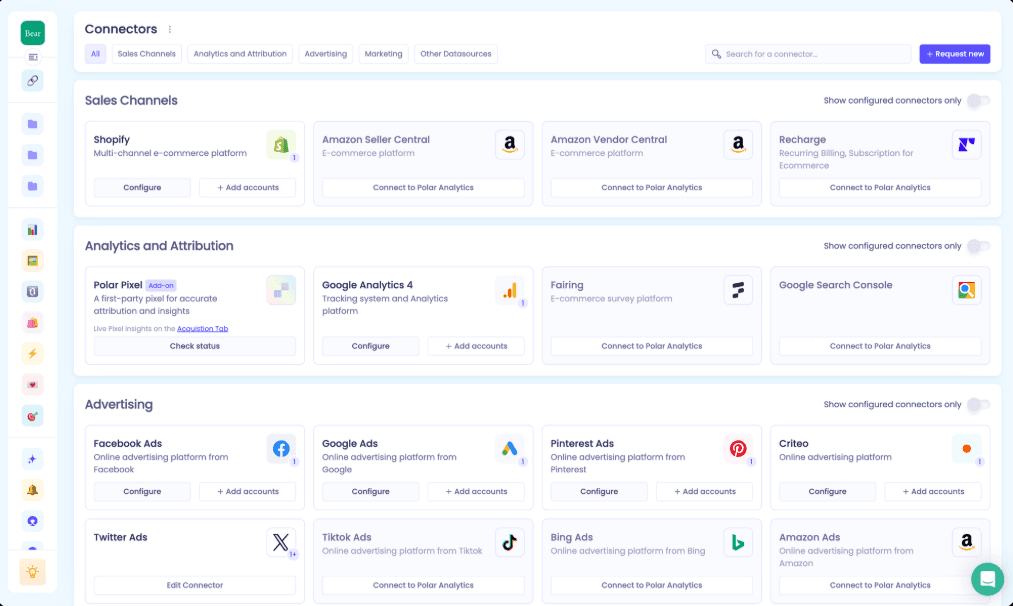
Task: Configure the Shopify connector
Action: click(x=142, y=187)
